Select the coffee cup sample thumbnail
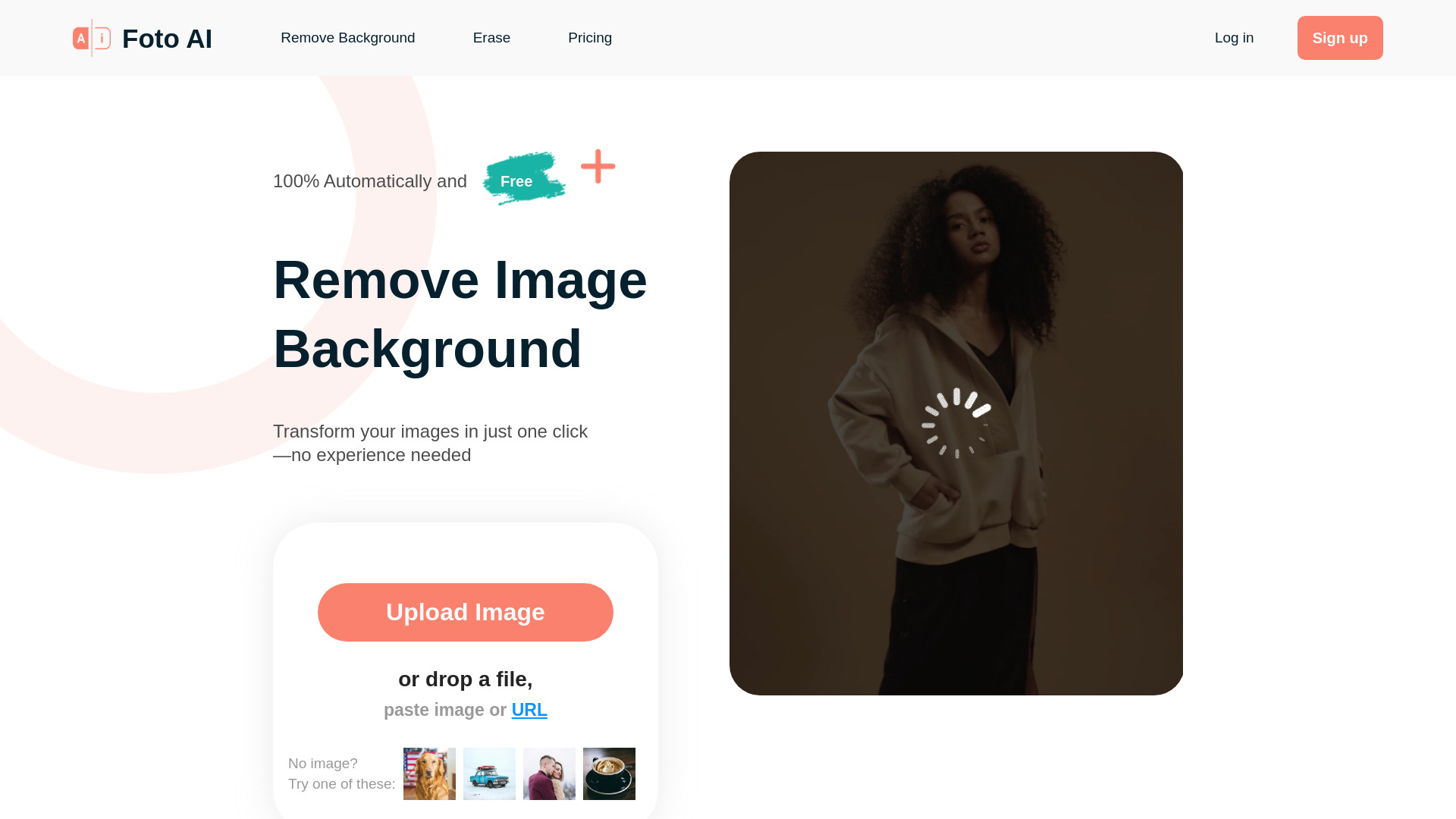The width and height of the screenshot is (1456, 819). (x=609, y=773)
